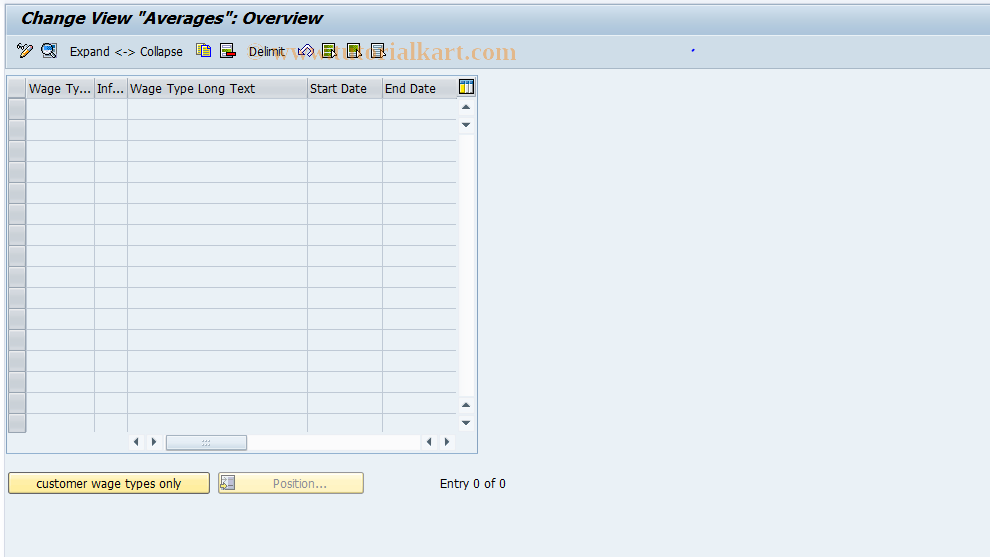Image resolution: width=990 pixels, height=557 pixels.
Task: Click top scroll up arrow of table
Action: 466,107
